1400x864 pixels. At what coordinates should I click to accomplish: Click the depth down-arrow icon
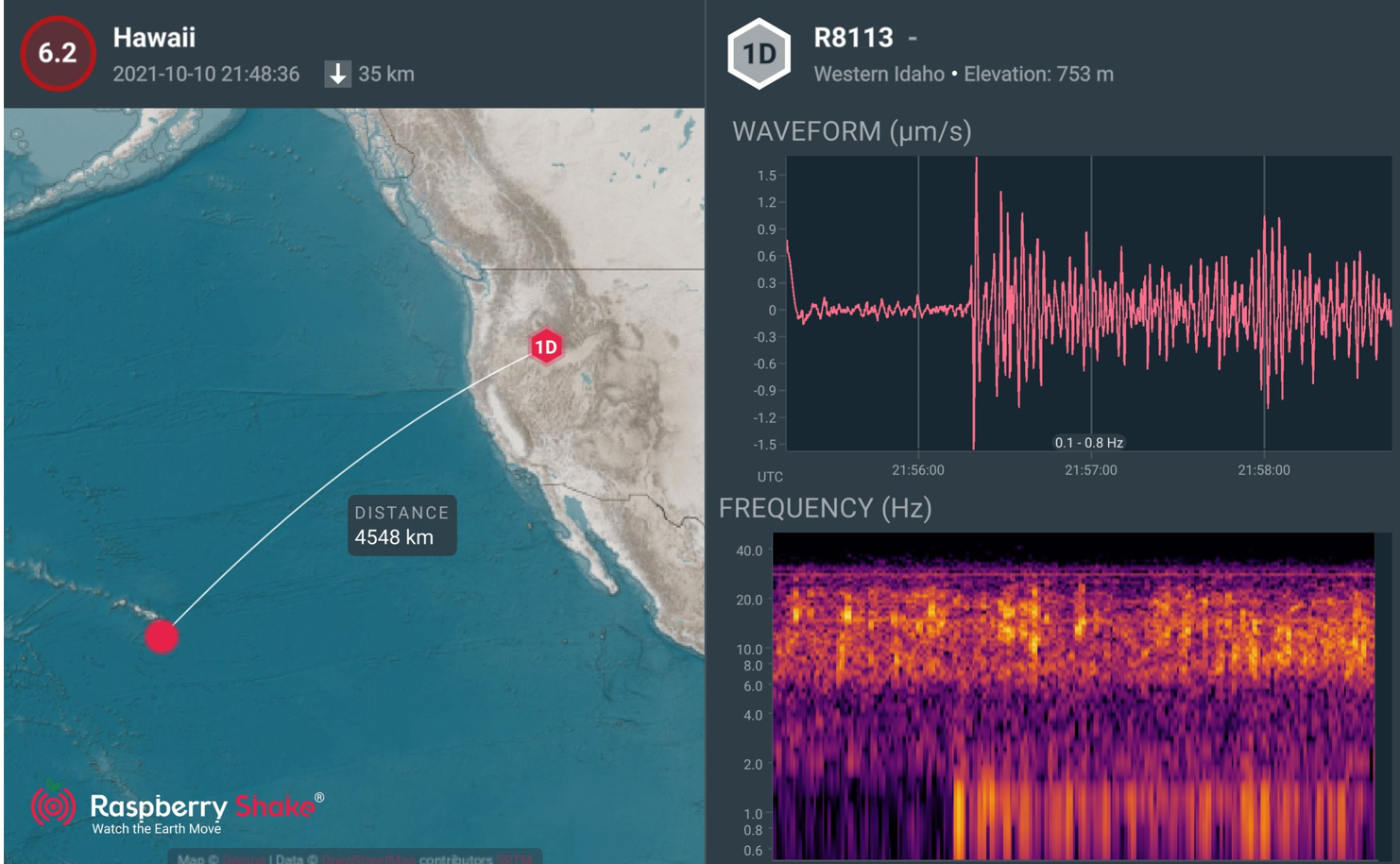[337, 74]
